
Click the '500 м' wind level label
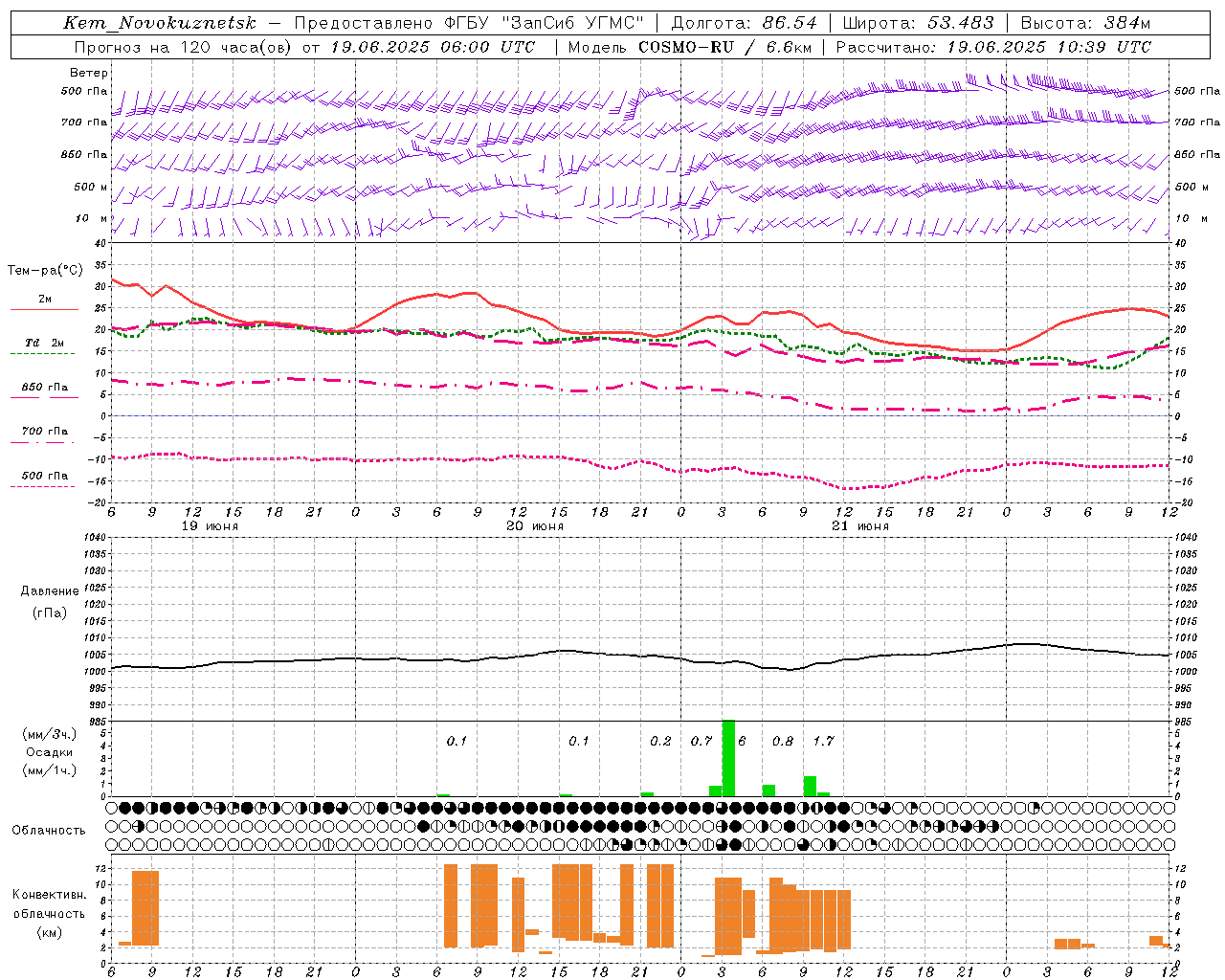pos(91,187)
